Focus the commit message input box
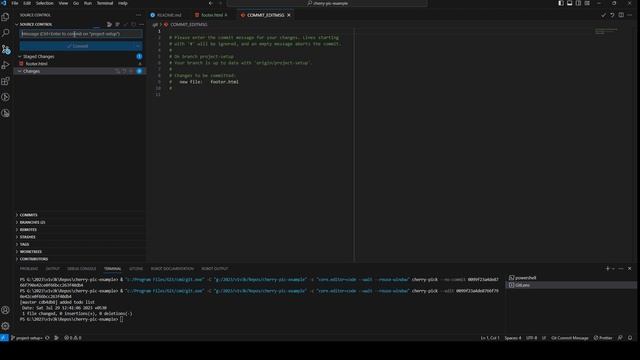Viewport: 640px width, 360px height. (x=81, y=34)
